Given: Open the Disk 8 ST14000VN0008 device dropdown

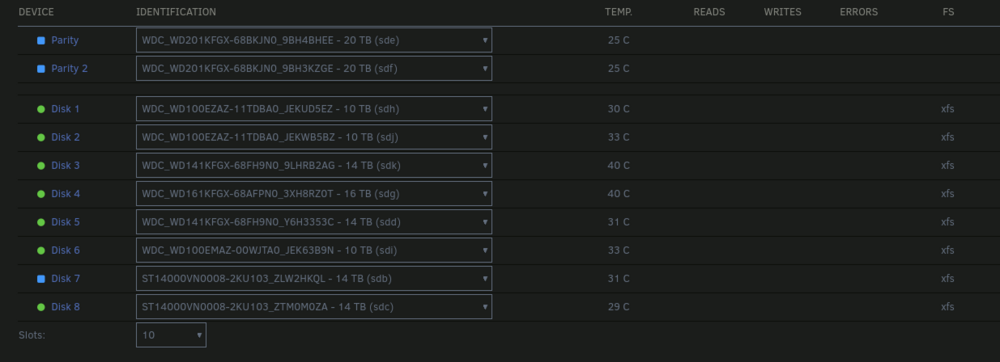Looking at the screenshot, I should pos(314,307).
